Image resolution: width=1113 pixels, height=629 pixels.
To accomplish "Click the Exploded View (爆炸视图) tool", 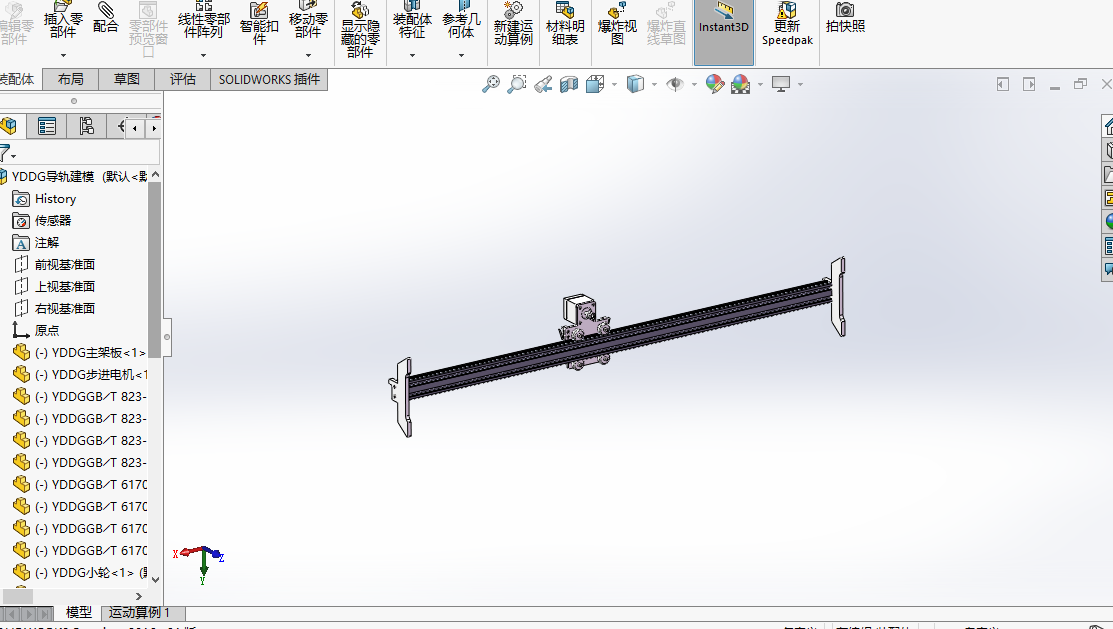I will click(x=617, y=23).
